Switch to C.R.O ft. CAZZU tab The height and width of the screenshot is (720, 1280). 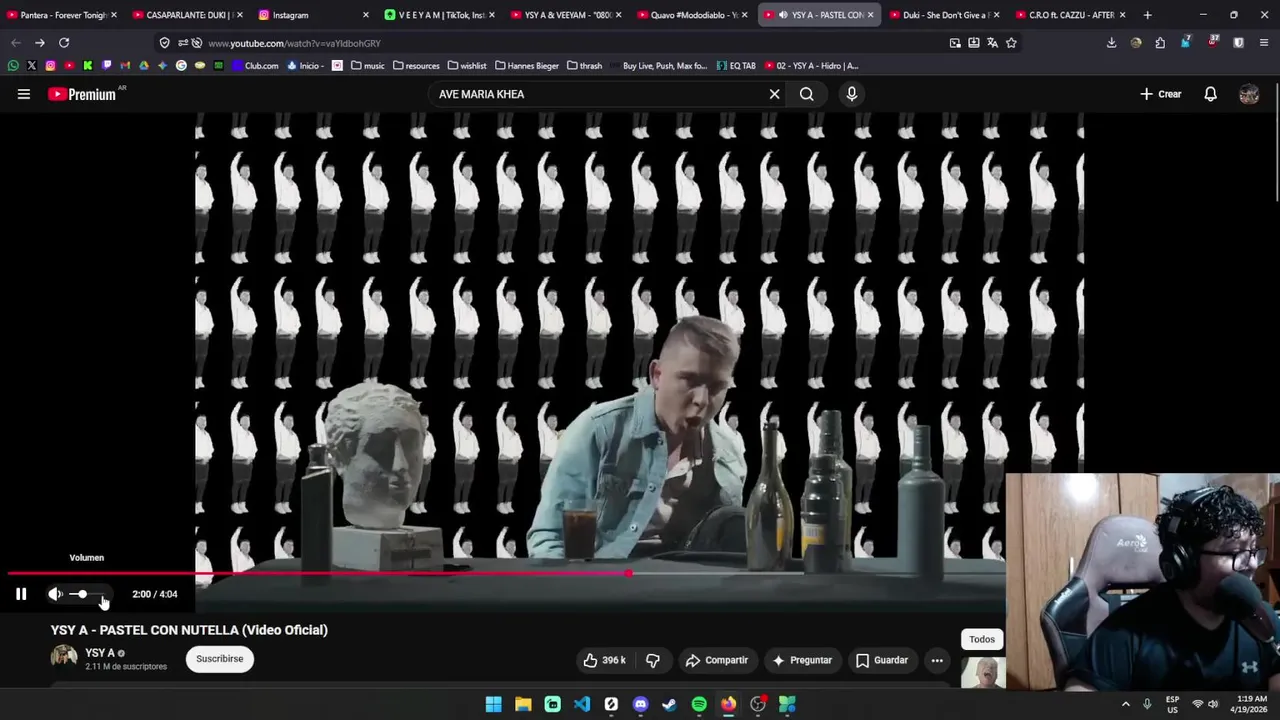coord(1070,15)
